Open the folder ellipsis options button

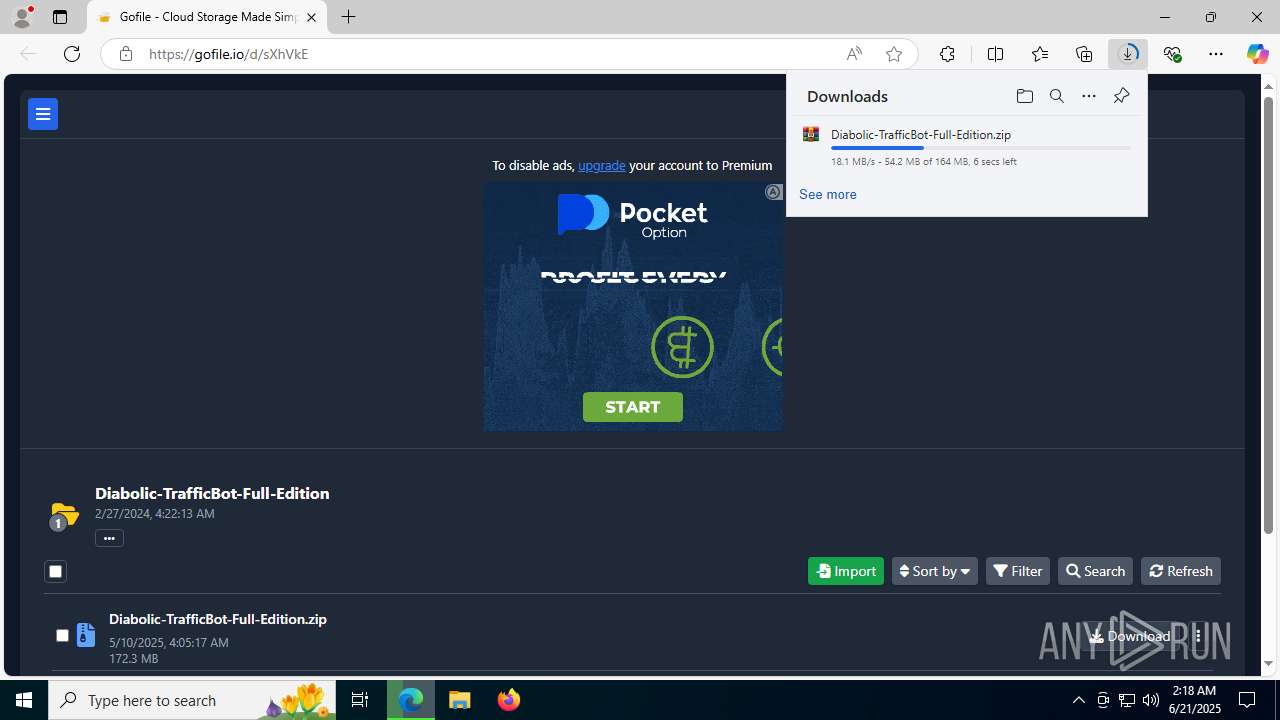pos(109,538)
